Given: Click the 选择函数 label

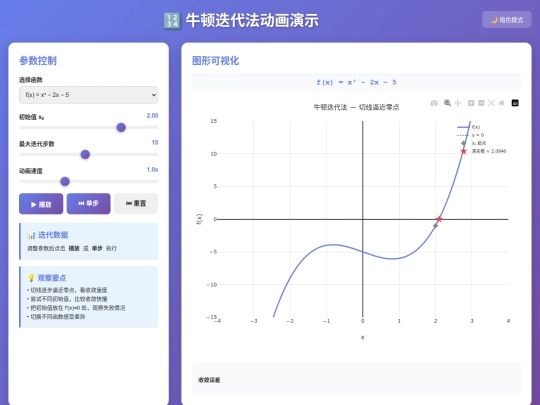Looking at the screenshot, I should [31, 80].
